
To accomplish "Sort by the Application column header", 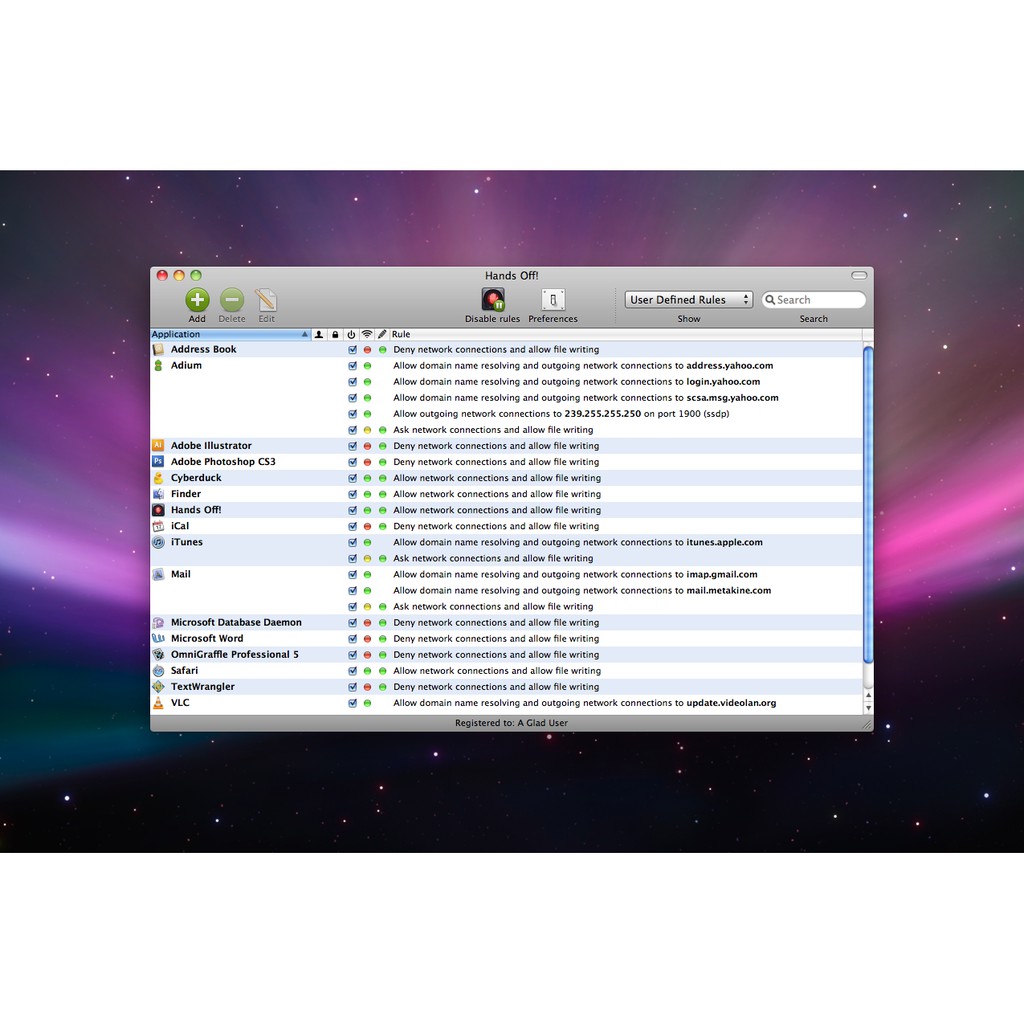I will pos(230,334).
